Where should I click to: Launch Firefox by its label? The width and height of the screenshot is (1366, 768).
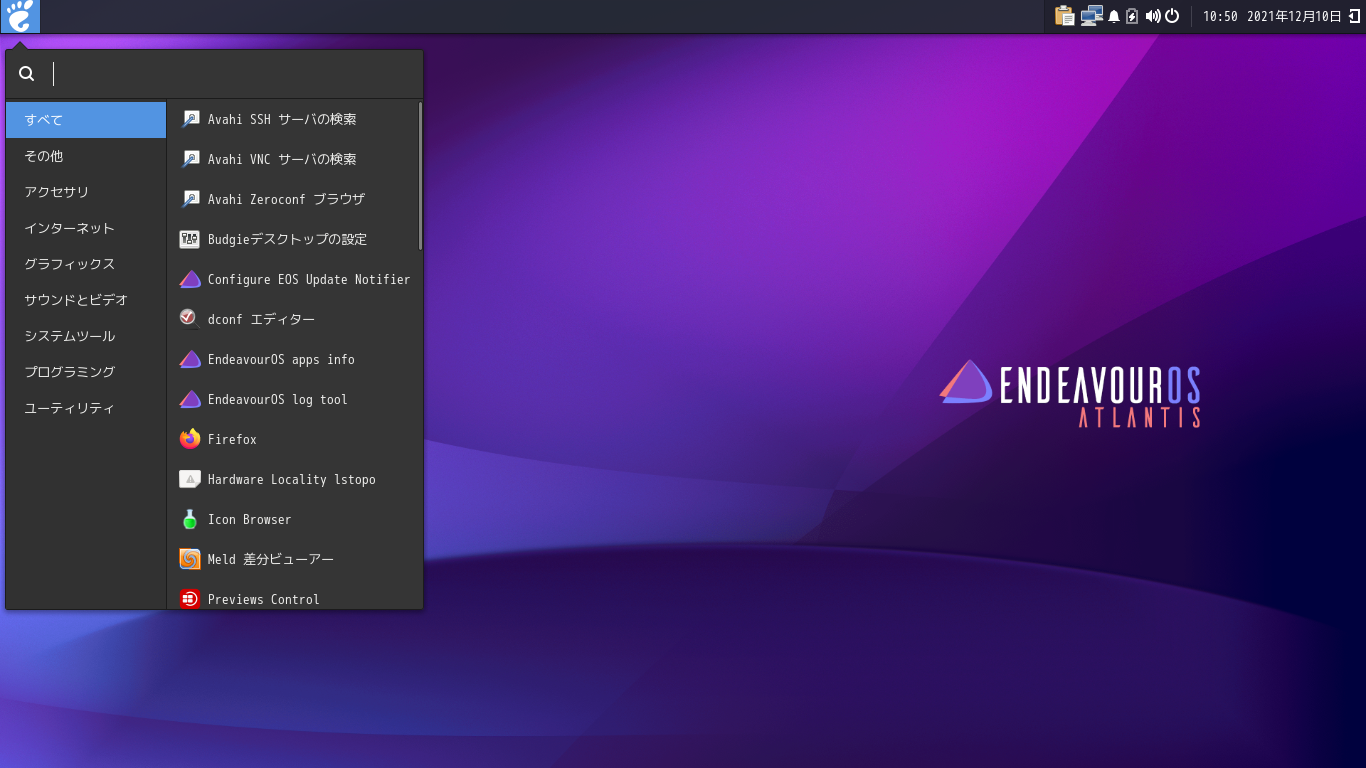click(x=232, y=439)
